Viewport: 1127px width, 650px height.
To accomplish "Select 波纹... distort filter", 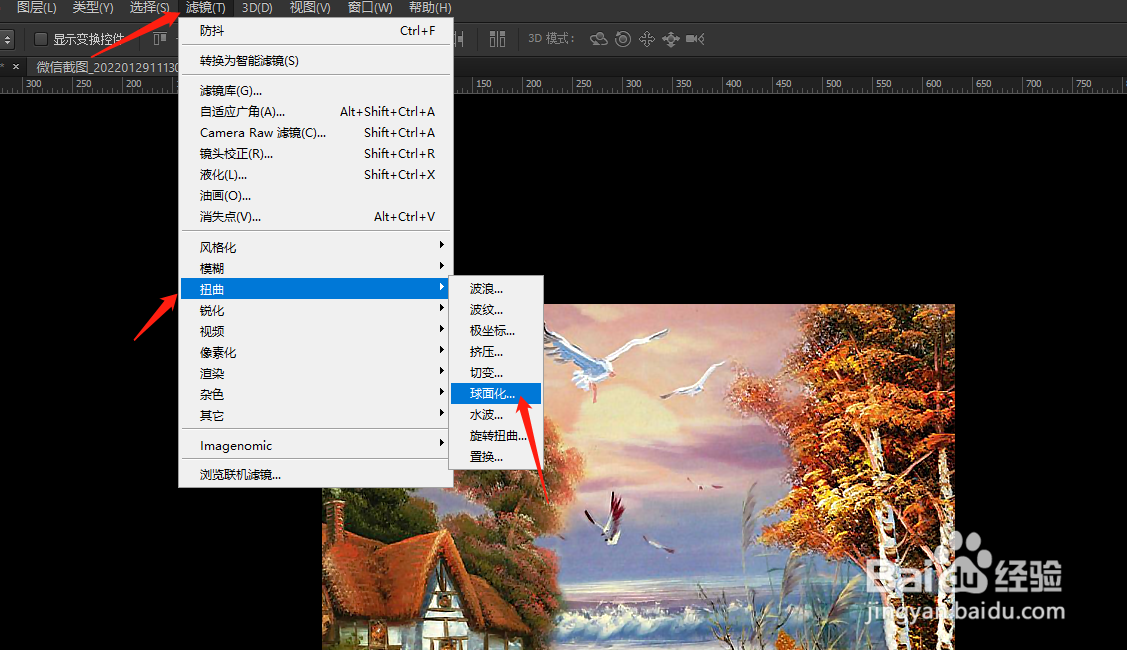I will pos(496,309).
